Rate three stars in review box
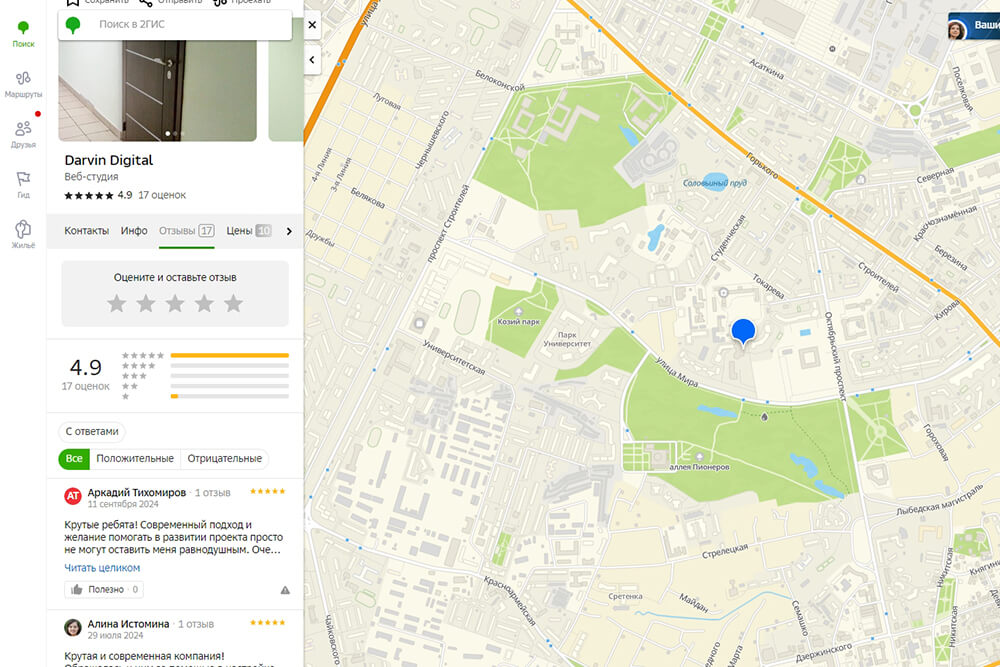The image size is (1000, 667). (175, 304)
